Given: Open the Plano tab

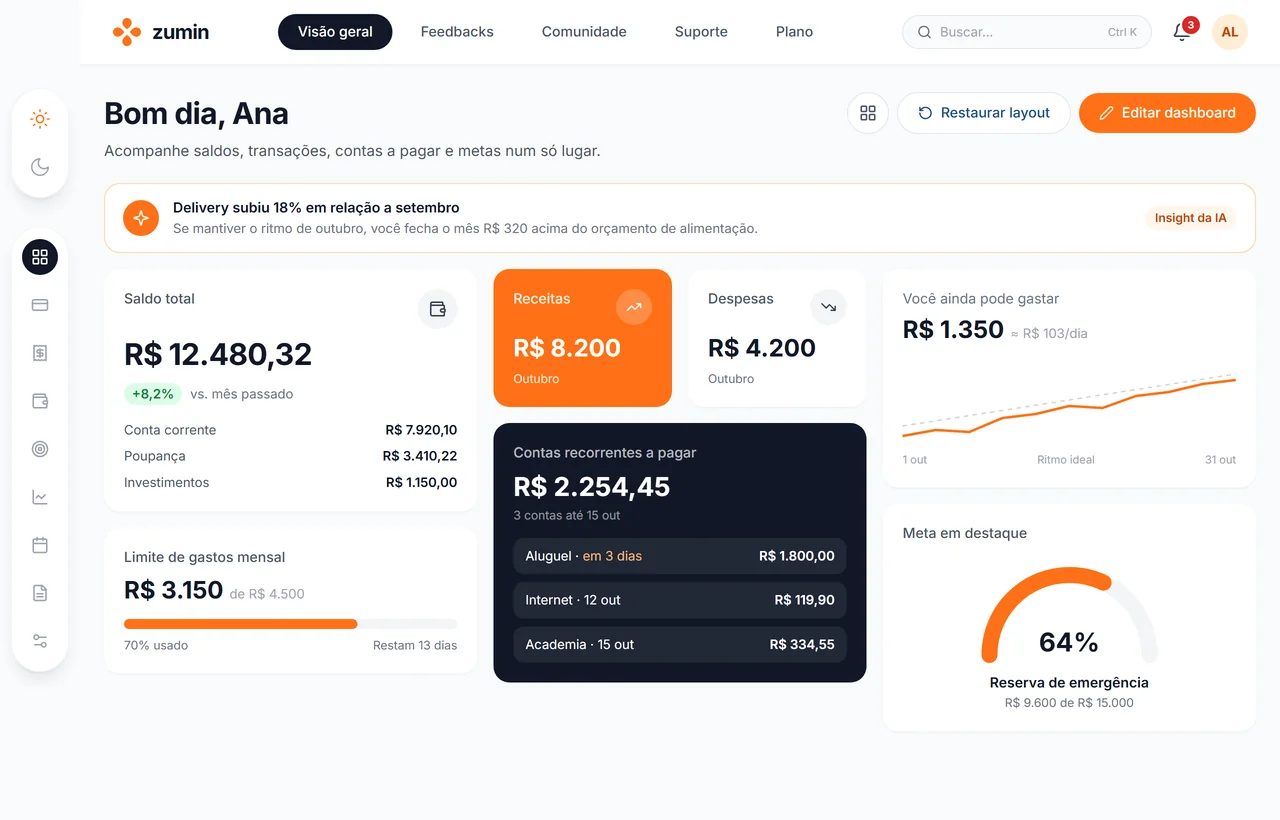Looking at the screenshot, I should click(x=794, y=32).
